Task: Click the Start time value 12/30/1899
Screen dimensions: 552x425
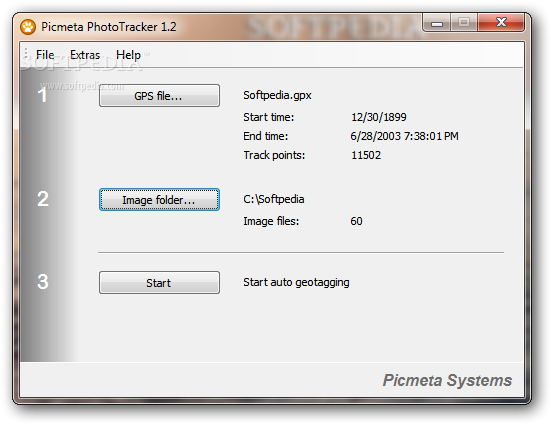Action: [379, 117]
